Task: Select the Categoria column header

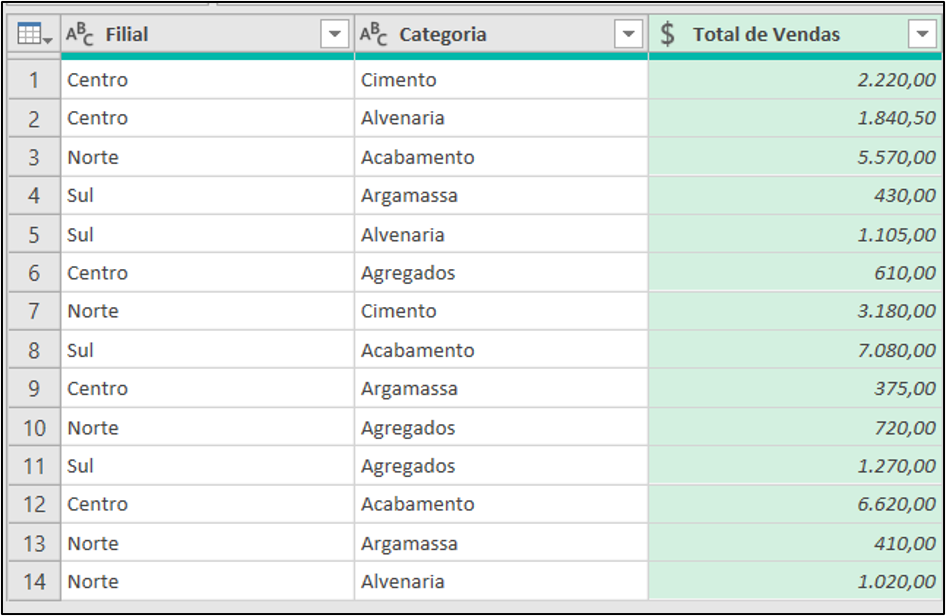Action: [x=501, y=34]
